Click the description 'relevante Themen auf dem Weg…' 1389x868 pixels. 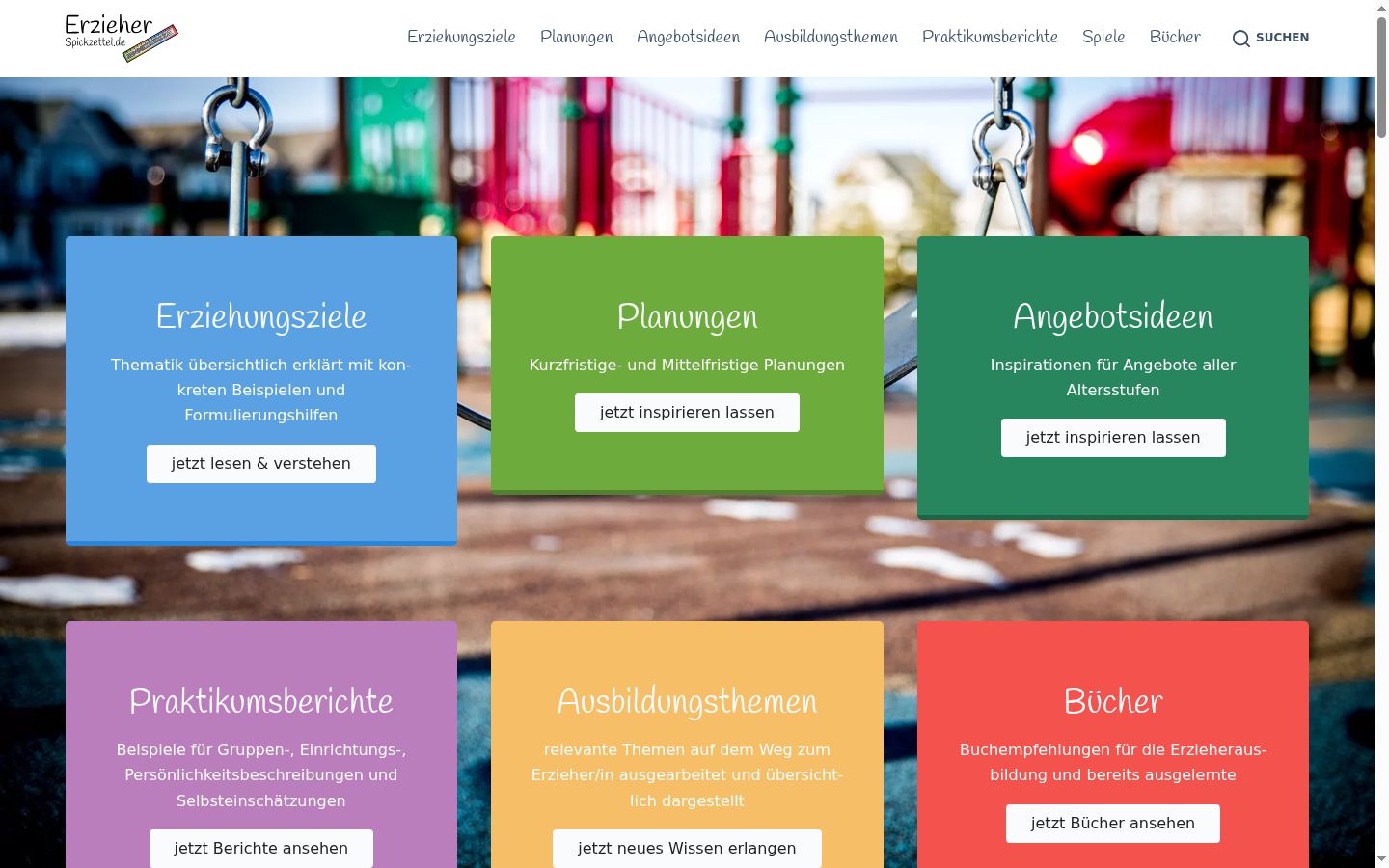(687, 775)
